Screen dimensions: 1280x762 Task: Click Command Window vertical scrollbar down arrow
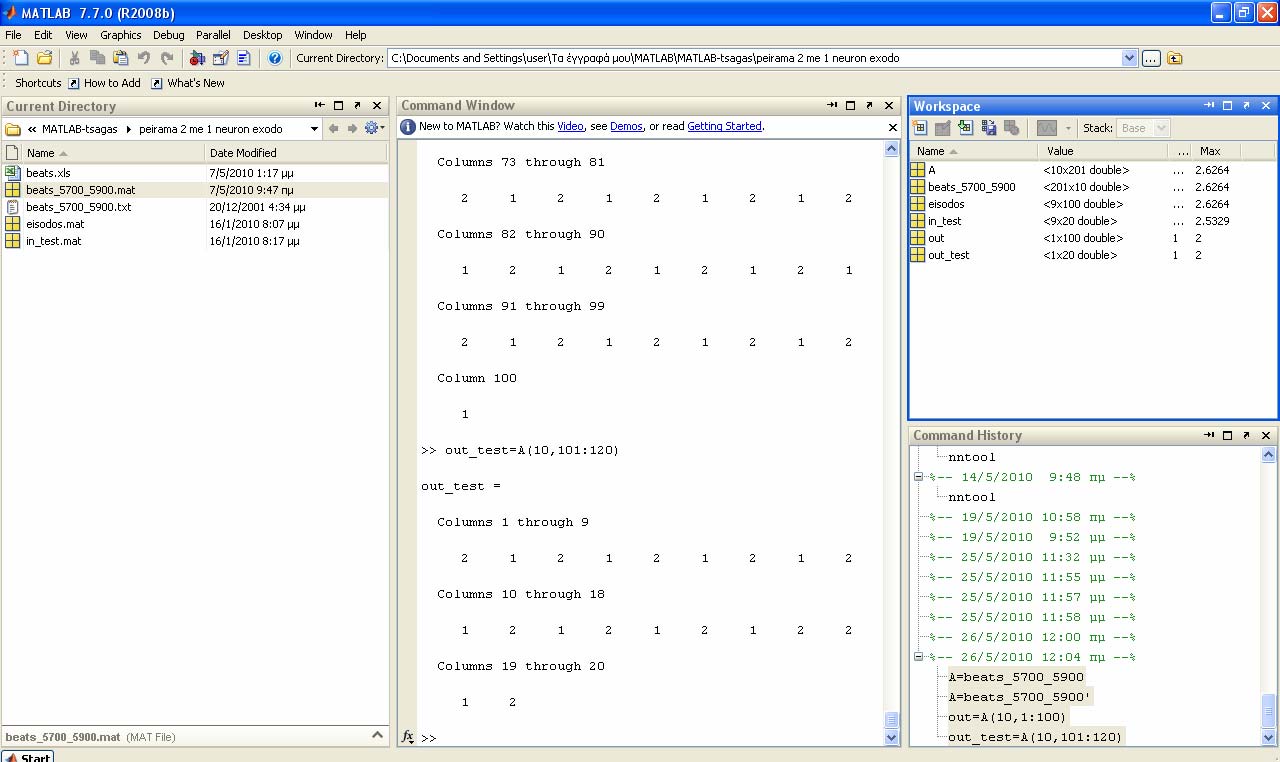point(892,737)
